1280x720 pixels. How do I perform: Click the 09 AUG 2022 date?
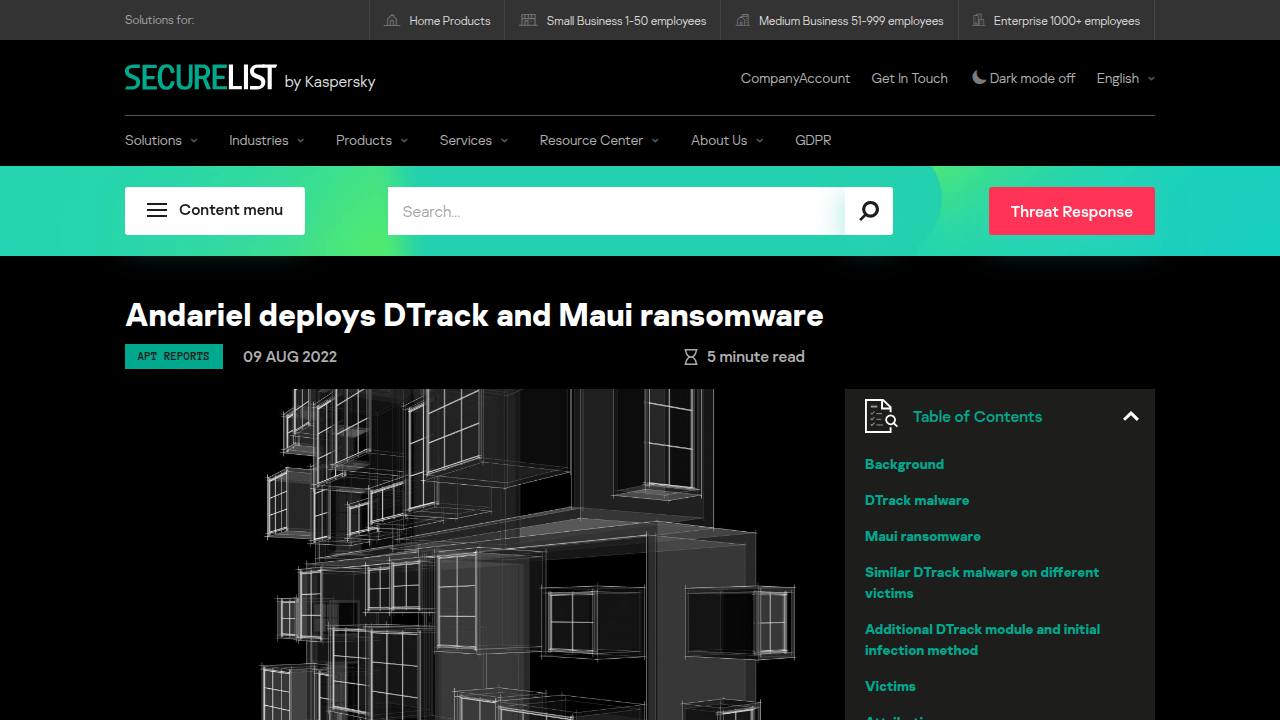[290, 356]
